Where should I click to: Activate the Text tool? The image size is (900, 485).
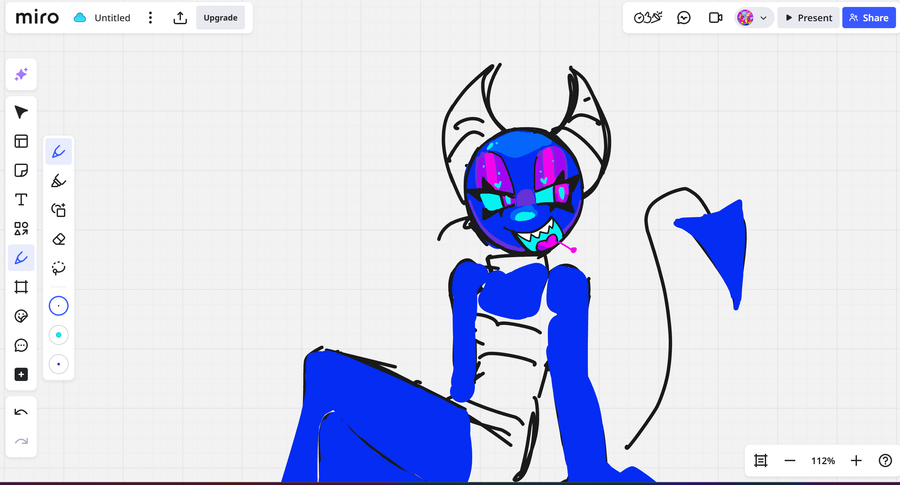[x=21, y=200]
